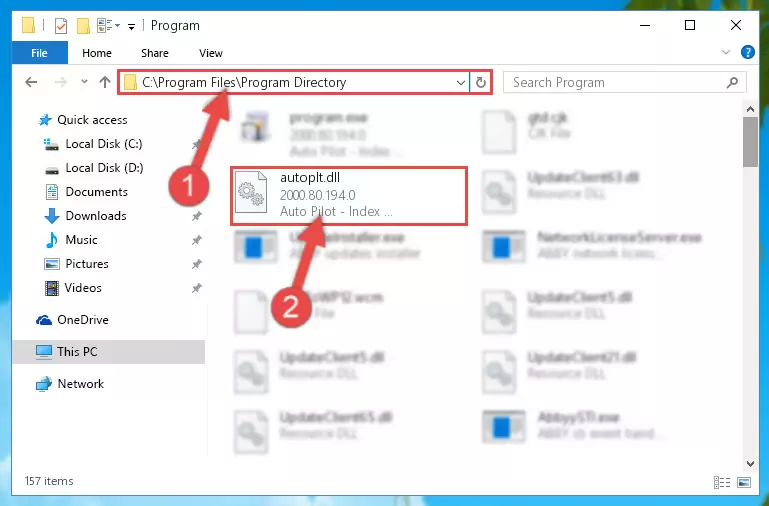This screenshot has height=506, width=769.
Task: Click the autoplt.dll gear file icon
Action: click(251, 192)
